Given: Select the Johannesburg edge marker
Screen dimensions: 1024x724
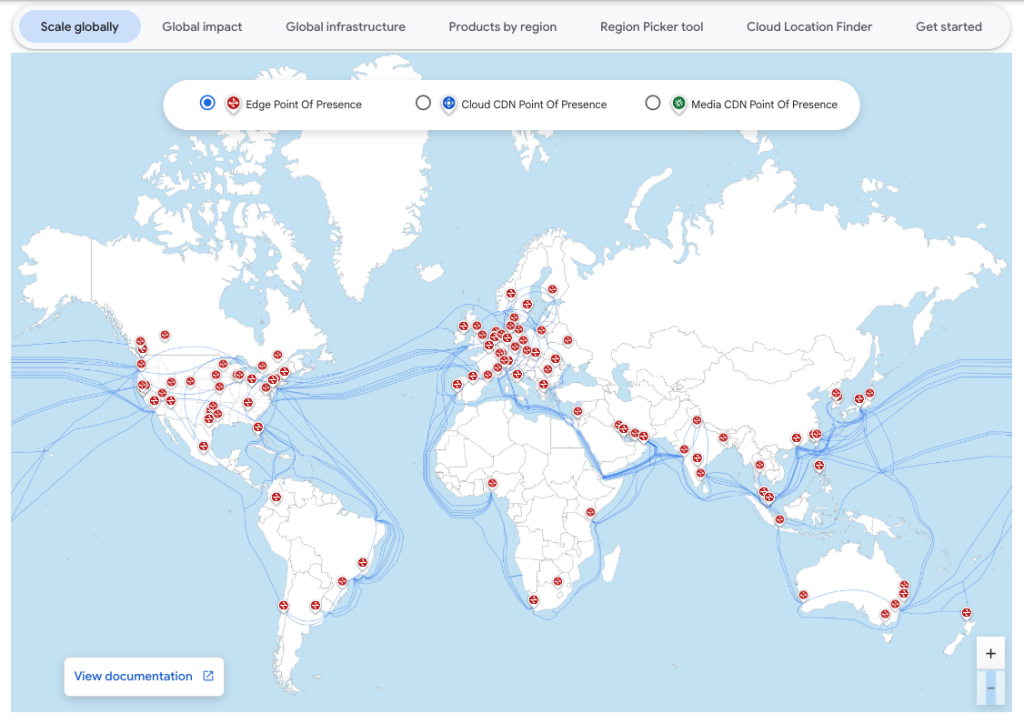Looking at the screenshot, I should point(558,582).
